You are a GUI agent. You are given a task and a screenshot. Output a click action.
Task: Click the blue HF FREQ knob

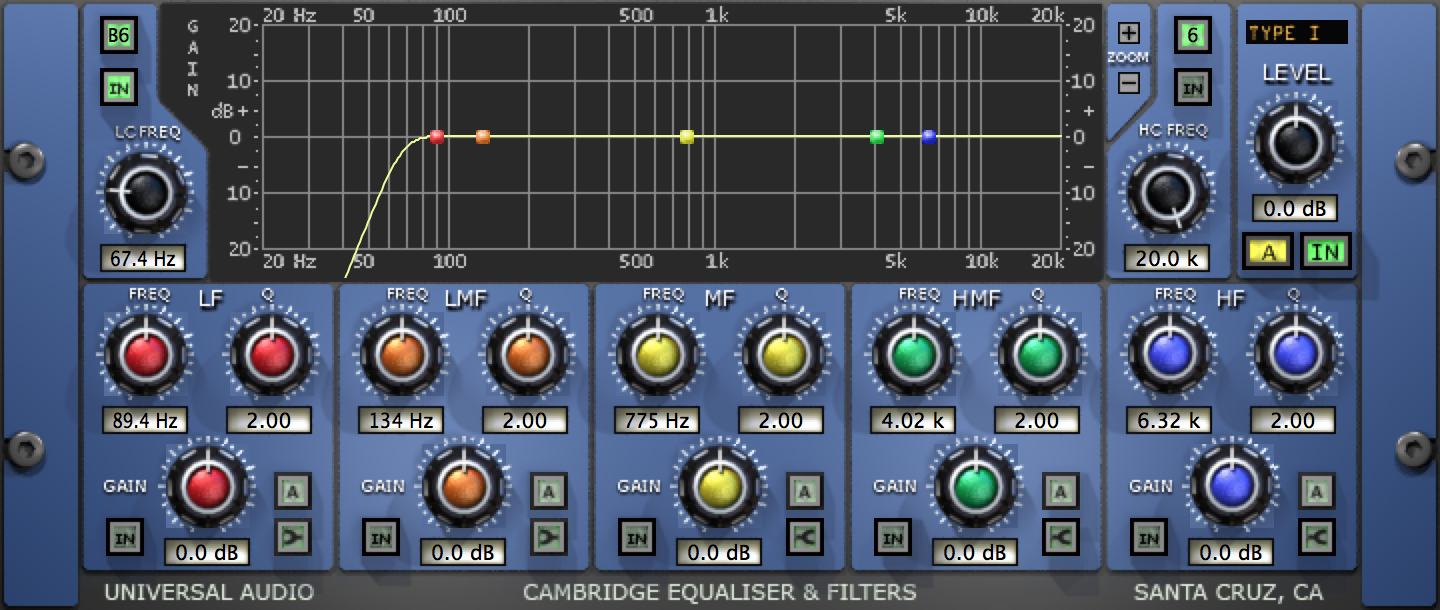(x=1169, y=355)
